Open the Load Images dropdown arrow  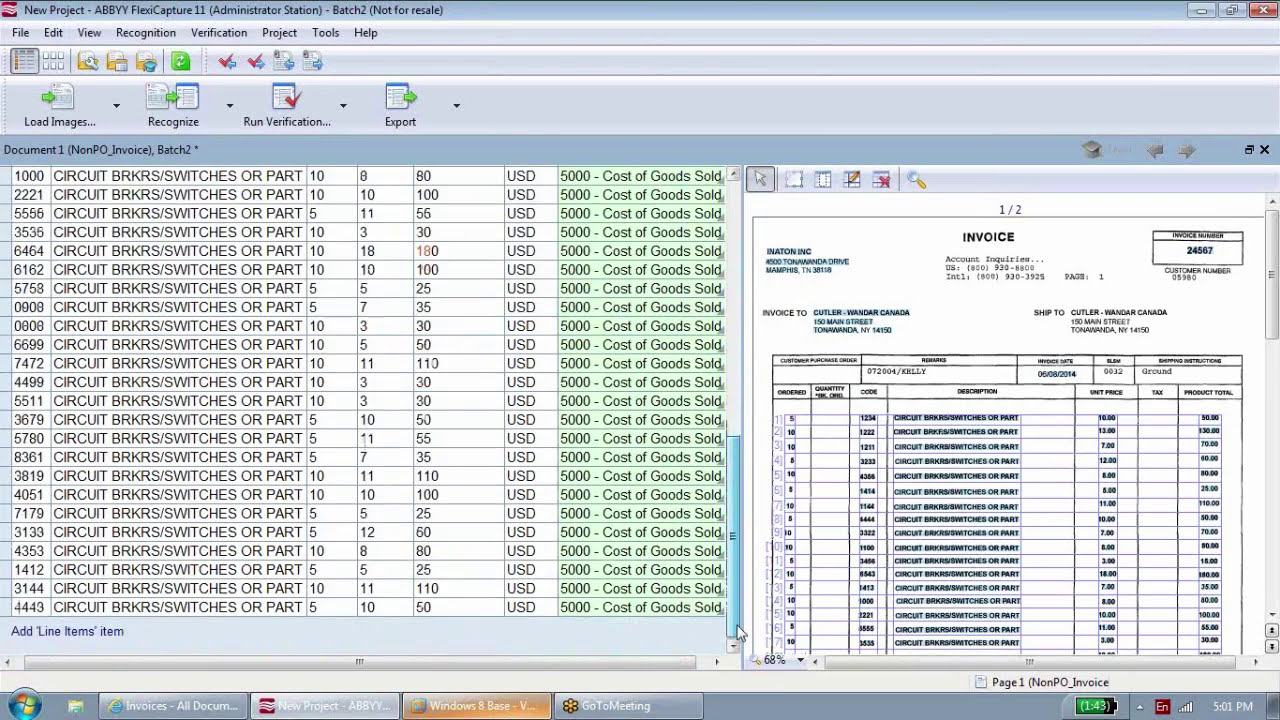(116, 106)
